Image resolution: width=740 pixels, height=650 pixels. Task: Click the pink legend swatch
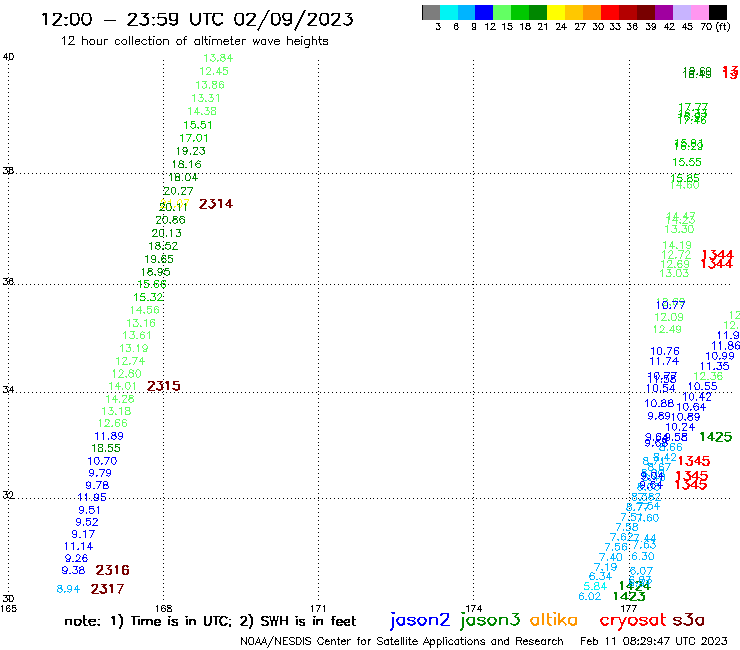click(x=699, y=12)
